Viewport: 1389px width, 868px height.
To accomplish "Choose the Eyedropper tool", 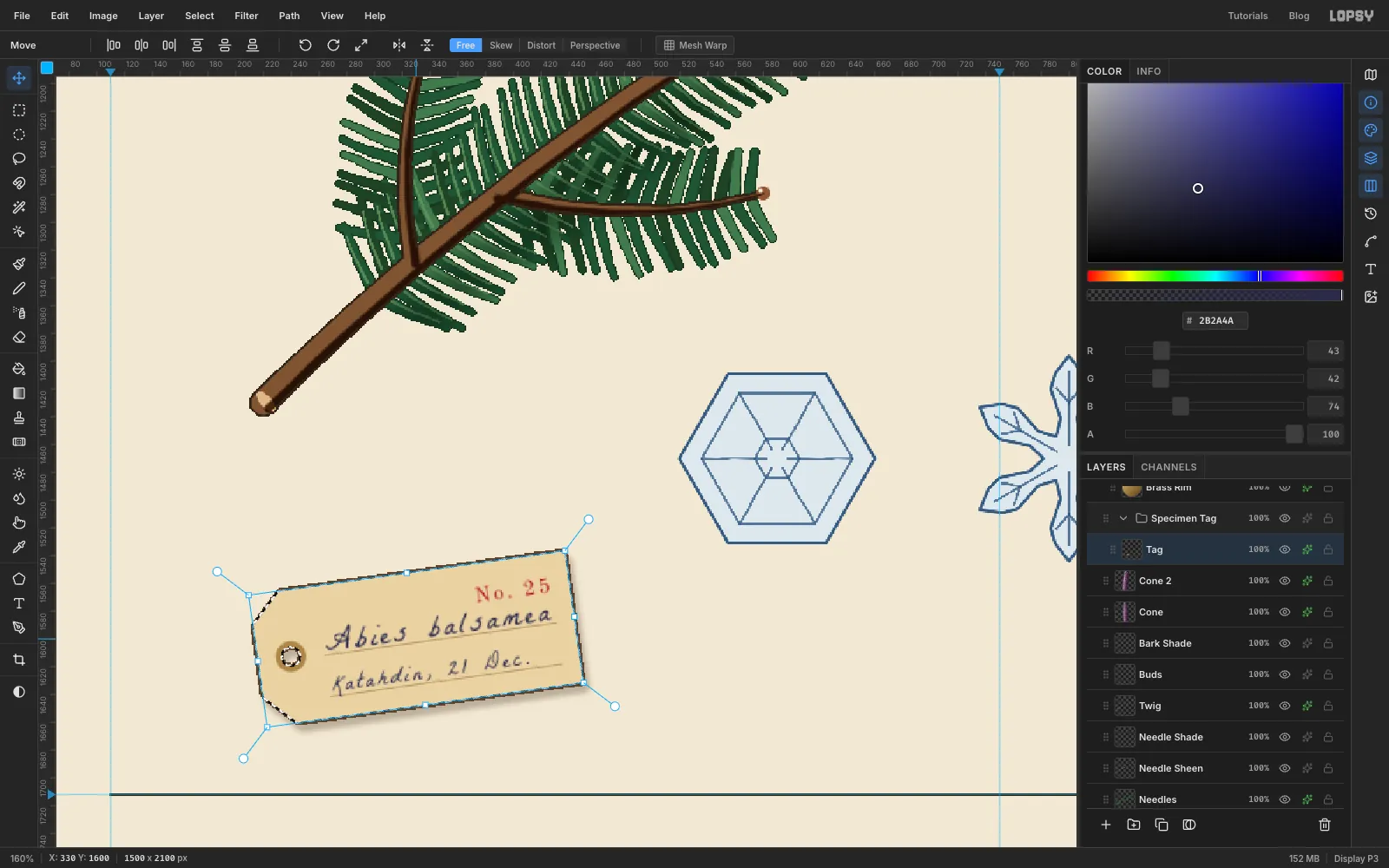I will [19, 547].
